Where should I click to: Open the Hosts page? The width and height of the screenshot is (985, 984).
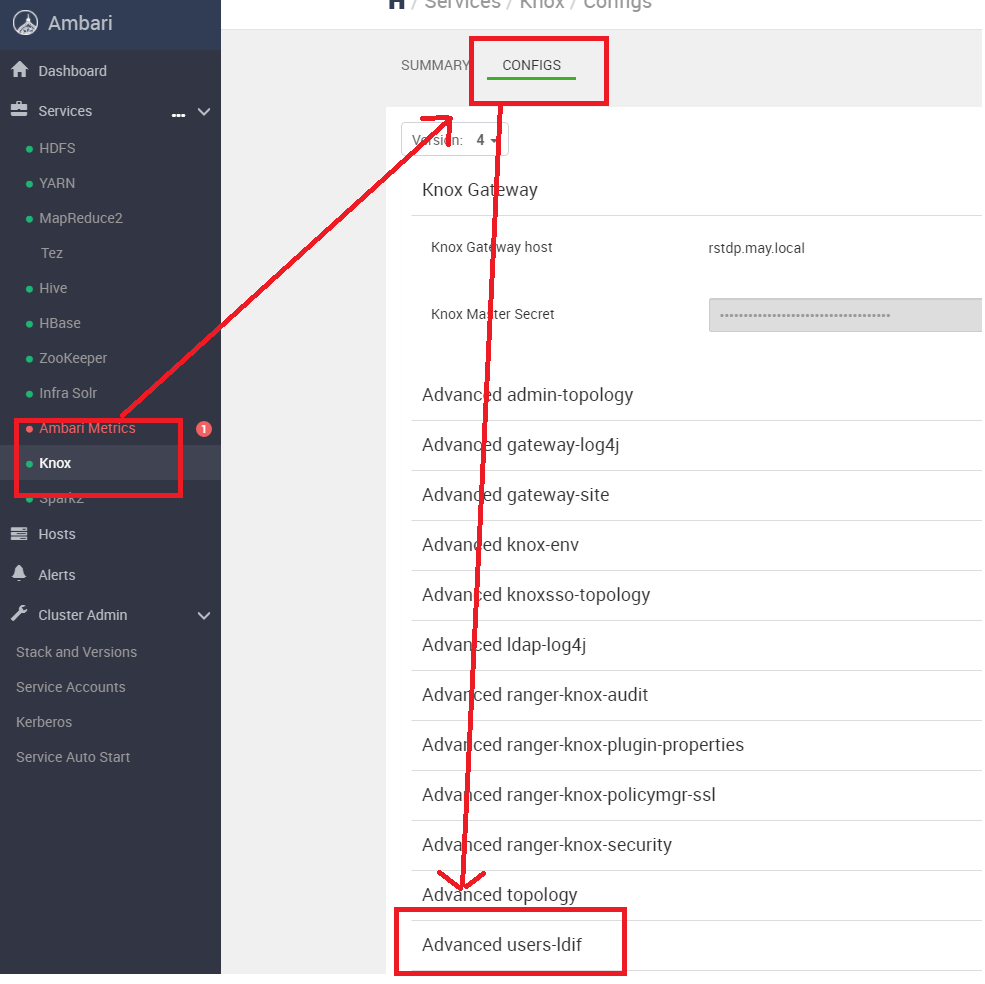[57, 534]
